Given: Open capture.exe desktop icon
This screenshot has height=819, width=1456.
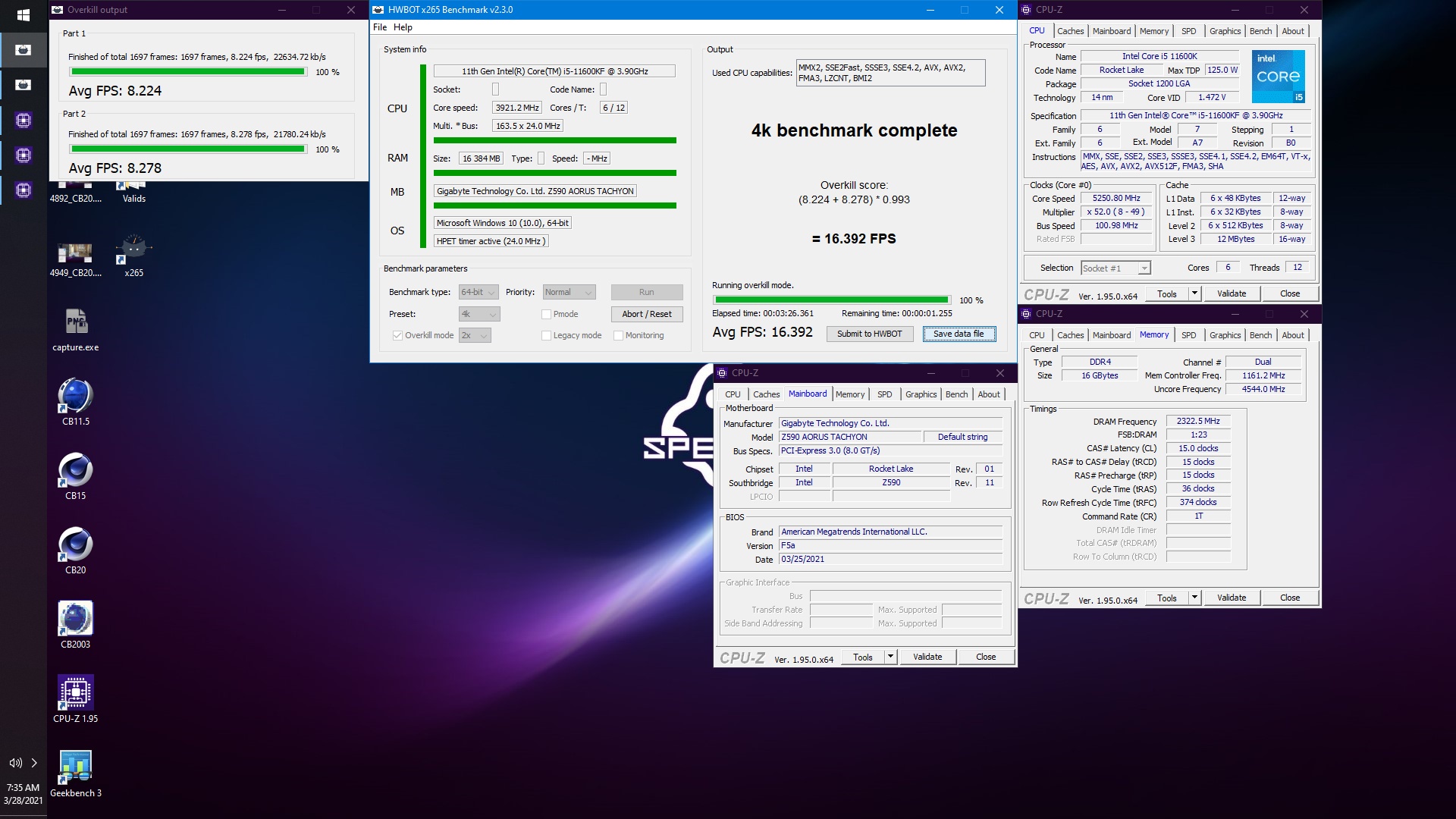Looking at the screenshot, I should point(75,331).
